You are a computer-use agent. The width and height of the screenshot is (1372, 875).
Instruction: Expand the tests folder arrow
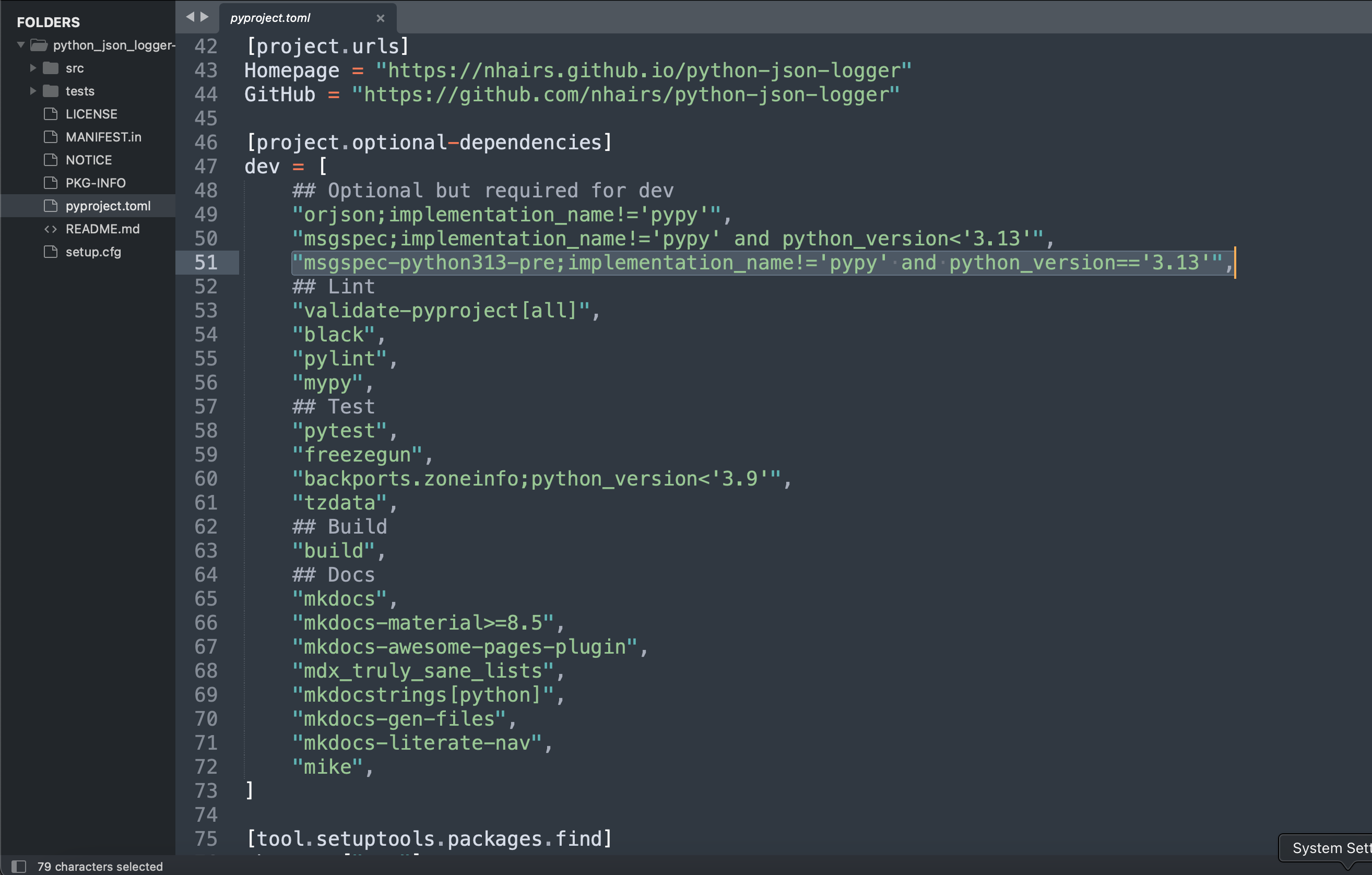tap(33, 91)
